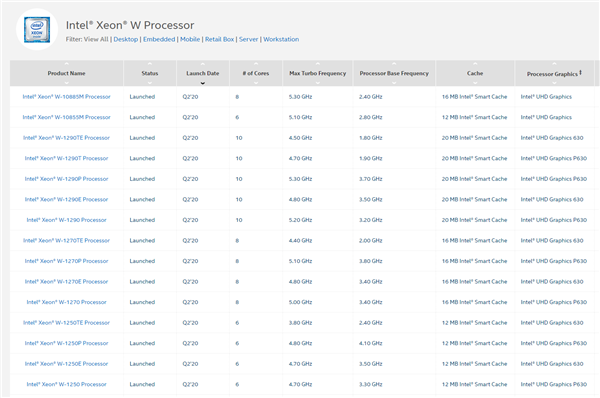Sort Status column ascending arrow
Viewport: 600px width, 398px height.
pyautogui.click(x=150, y=64)
